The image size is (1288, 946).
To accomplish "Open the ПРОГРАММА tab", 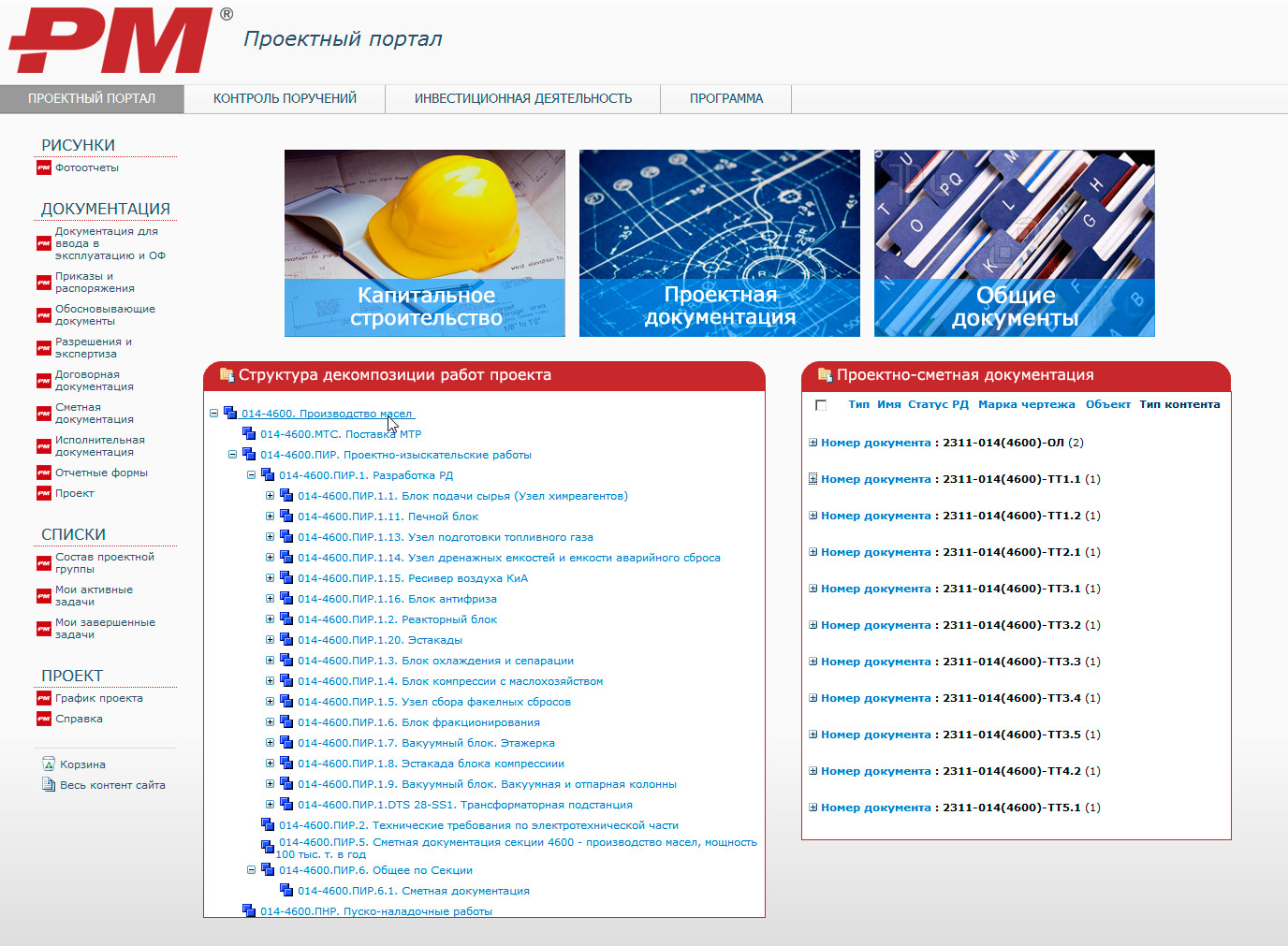I will tap(726, 98).
